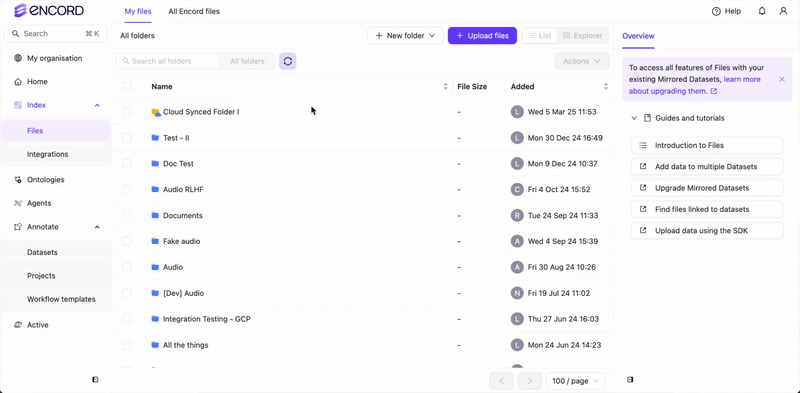Viewport: 800px width, 393px height.
Task: Open the All folders search scope selector
Action: click(x=247, y=61)
